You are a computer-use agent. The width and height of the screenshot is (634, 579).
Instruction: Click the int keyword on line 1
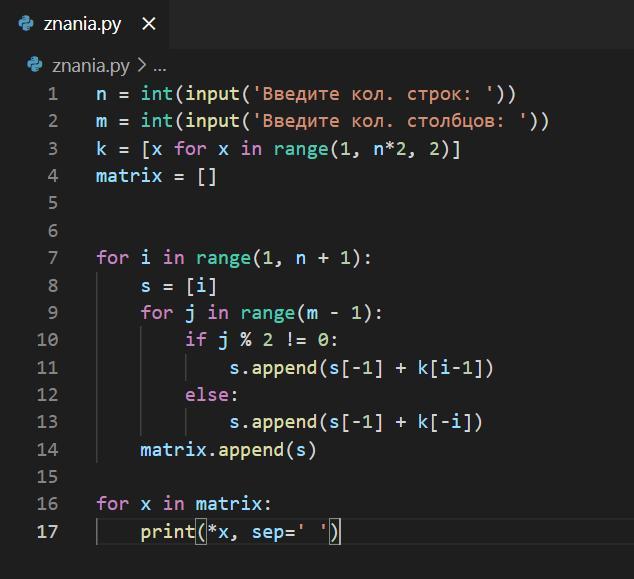156,94
